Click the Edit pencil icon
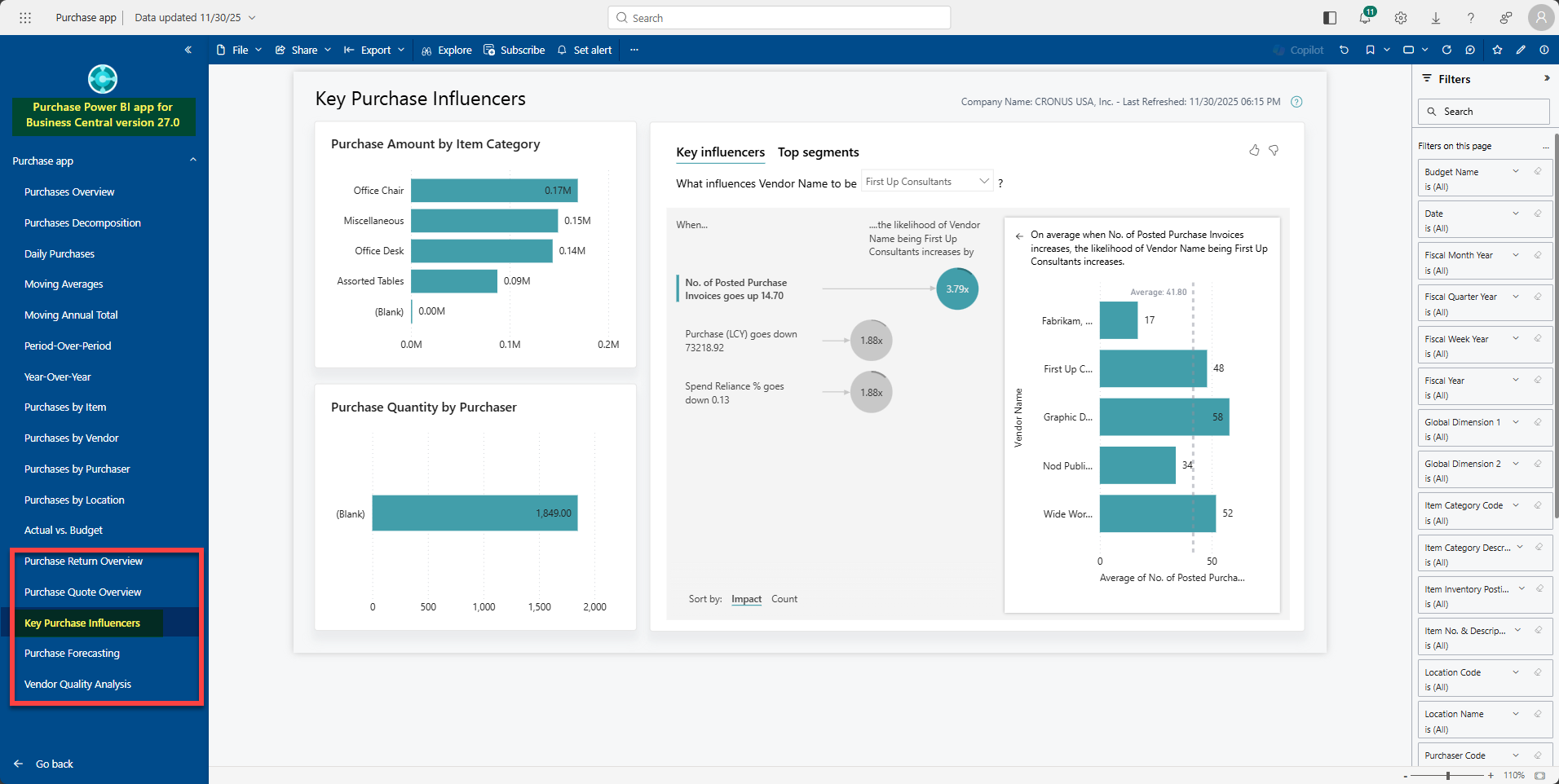The width and height of the screenshot is (1559, 784). (1521, 51)
